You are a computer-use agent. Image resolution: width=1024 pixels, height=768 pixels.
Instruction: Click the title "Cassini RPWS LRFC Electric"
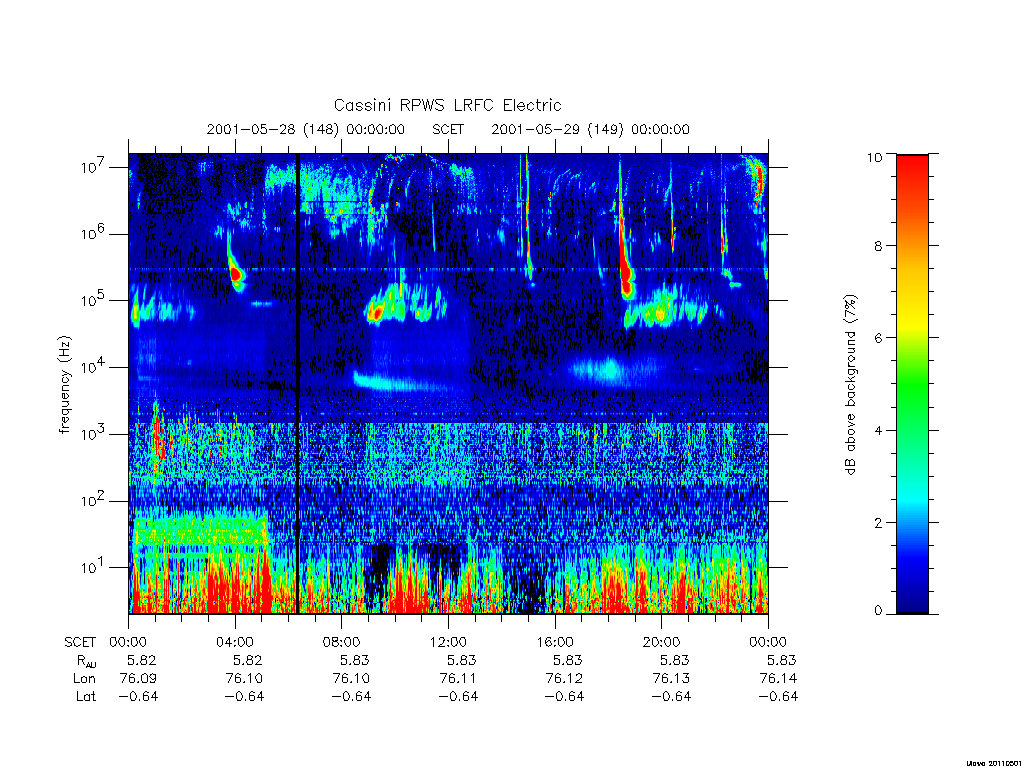click(447, 105)
